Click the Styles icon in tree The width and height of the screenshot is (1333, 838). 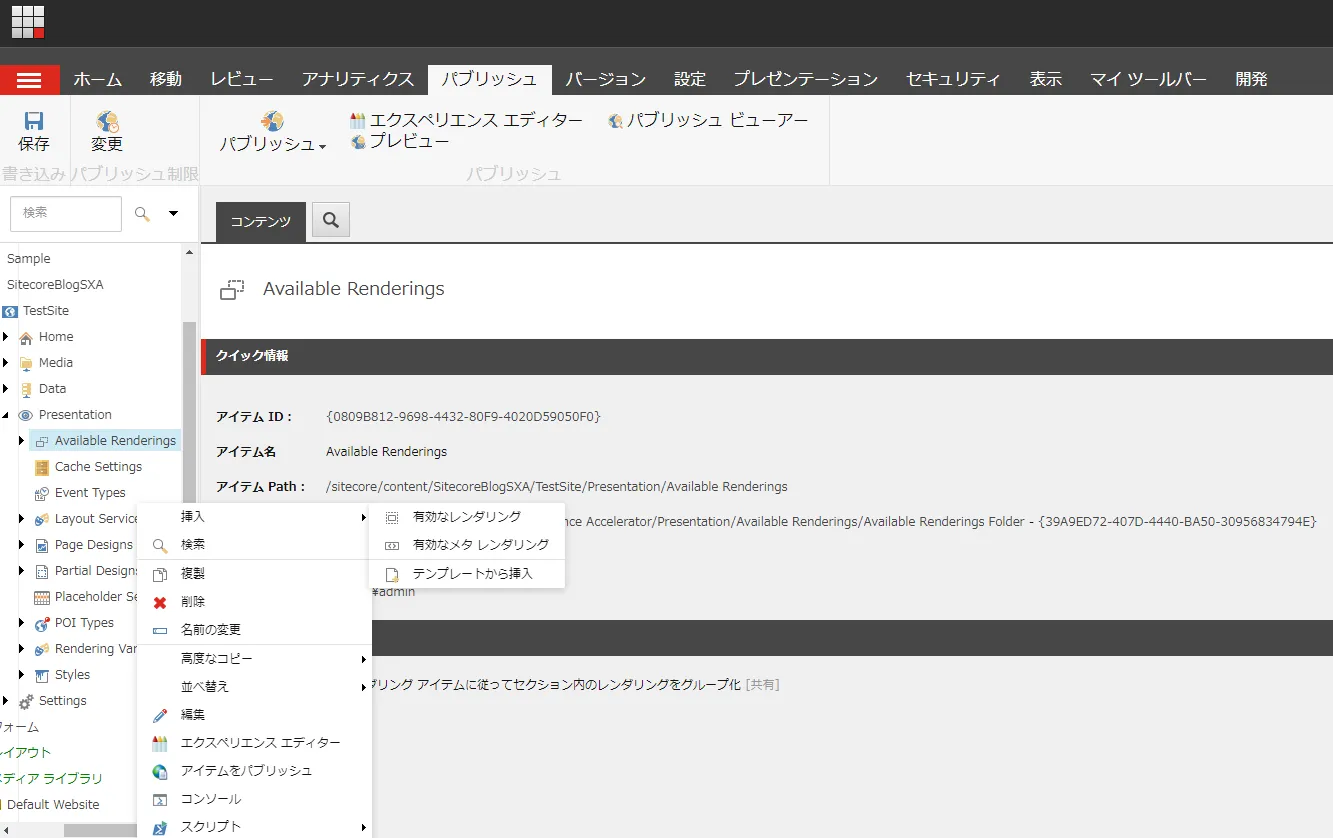[42, 676]
